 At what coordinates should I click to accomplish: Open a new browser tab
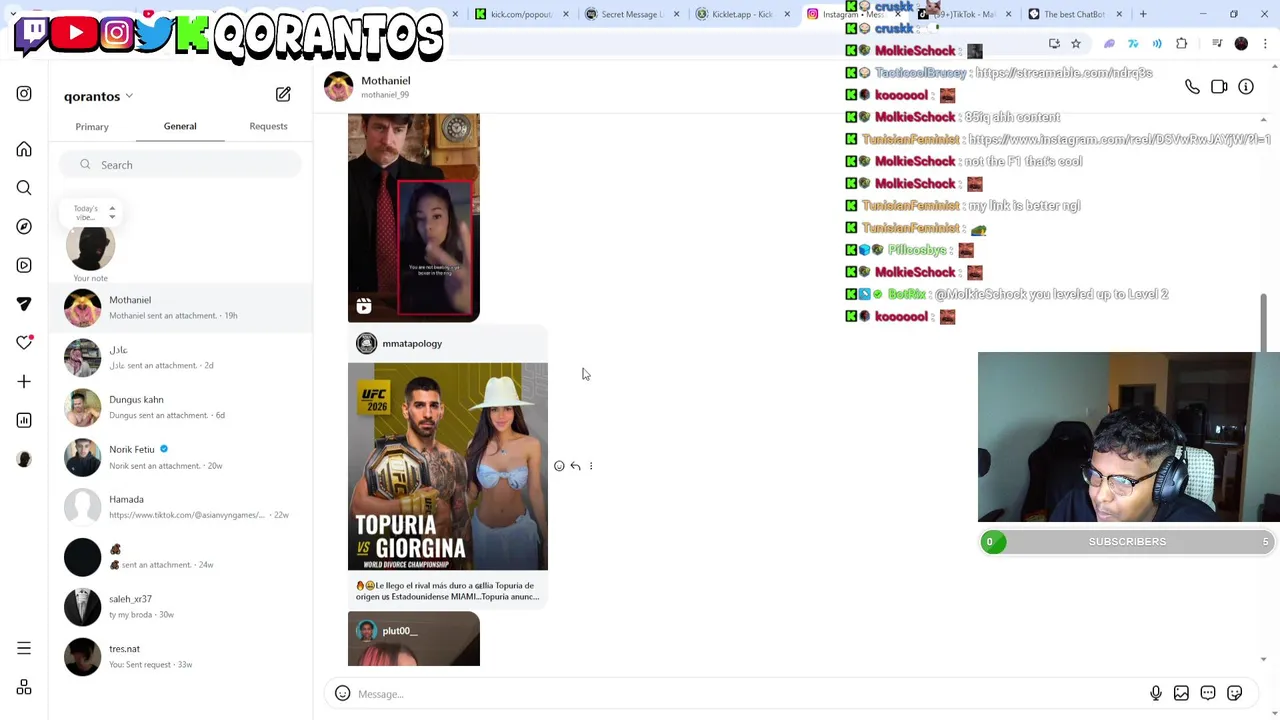(x=1143, y=14)
